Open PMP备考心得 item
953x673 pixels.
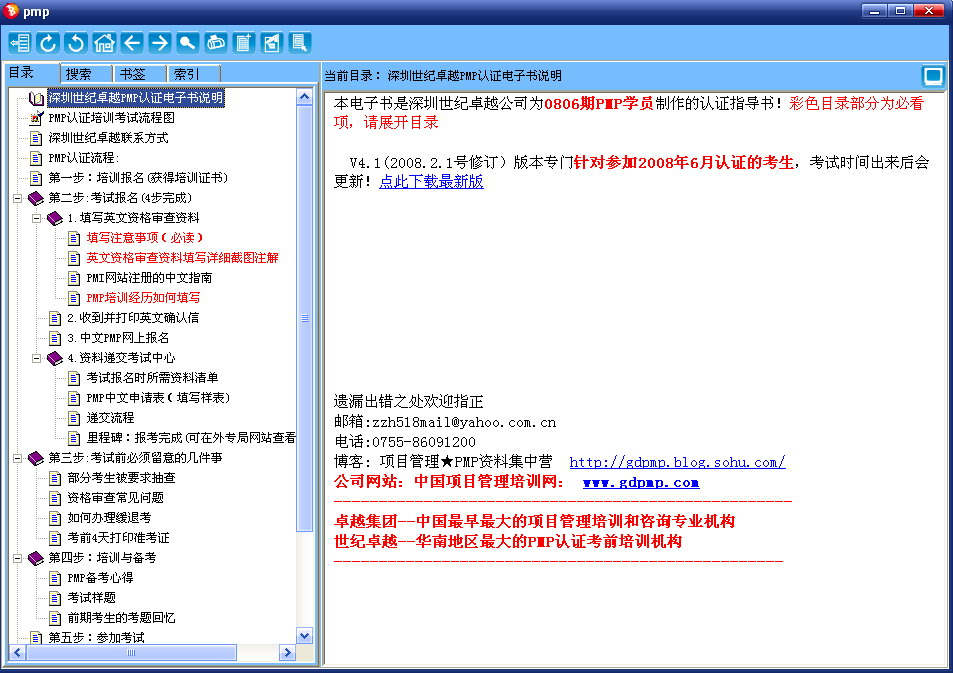coord(100,578)
